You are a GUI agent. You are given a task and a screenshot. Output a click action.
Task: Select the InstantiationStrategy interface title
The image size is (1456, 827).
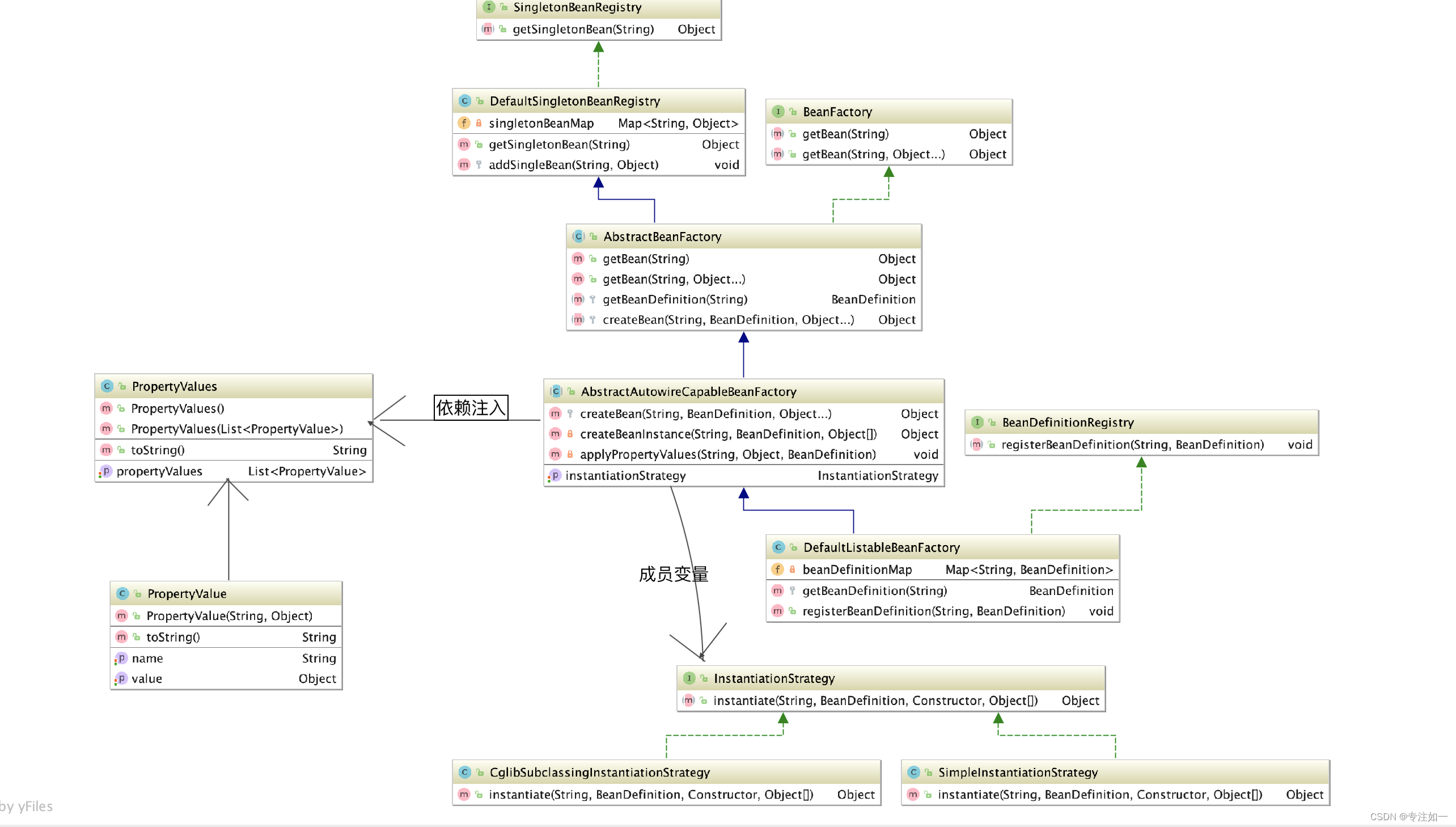pyautogui.click(x=774, y=678)
